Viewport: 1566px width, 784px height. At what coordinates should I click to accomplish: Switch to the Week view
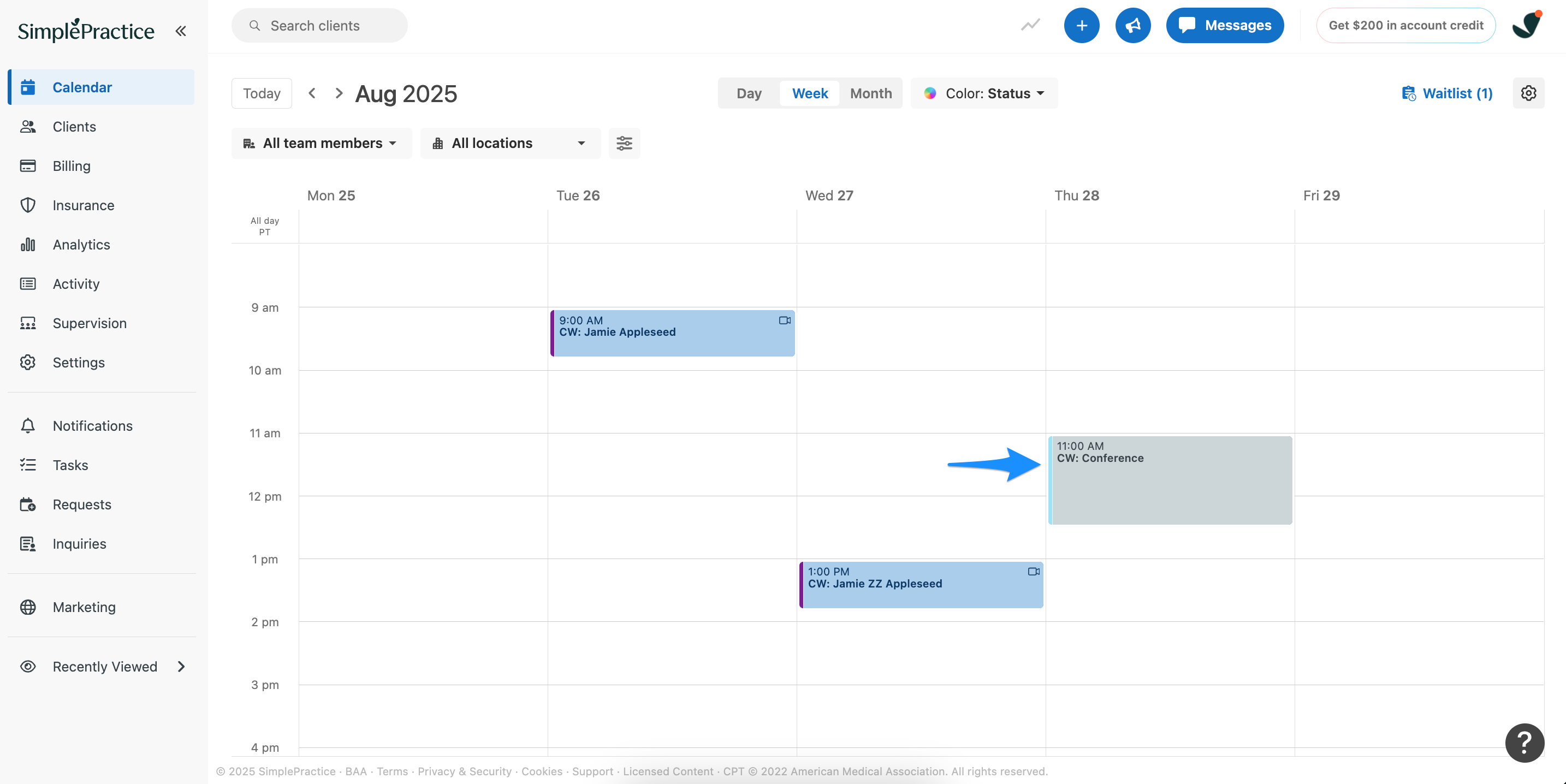point(810,93)
